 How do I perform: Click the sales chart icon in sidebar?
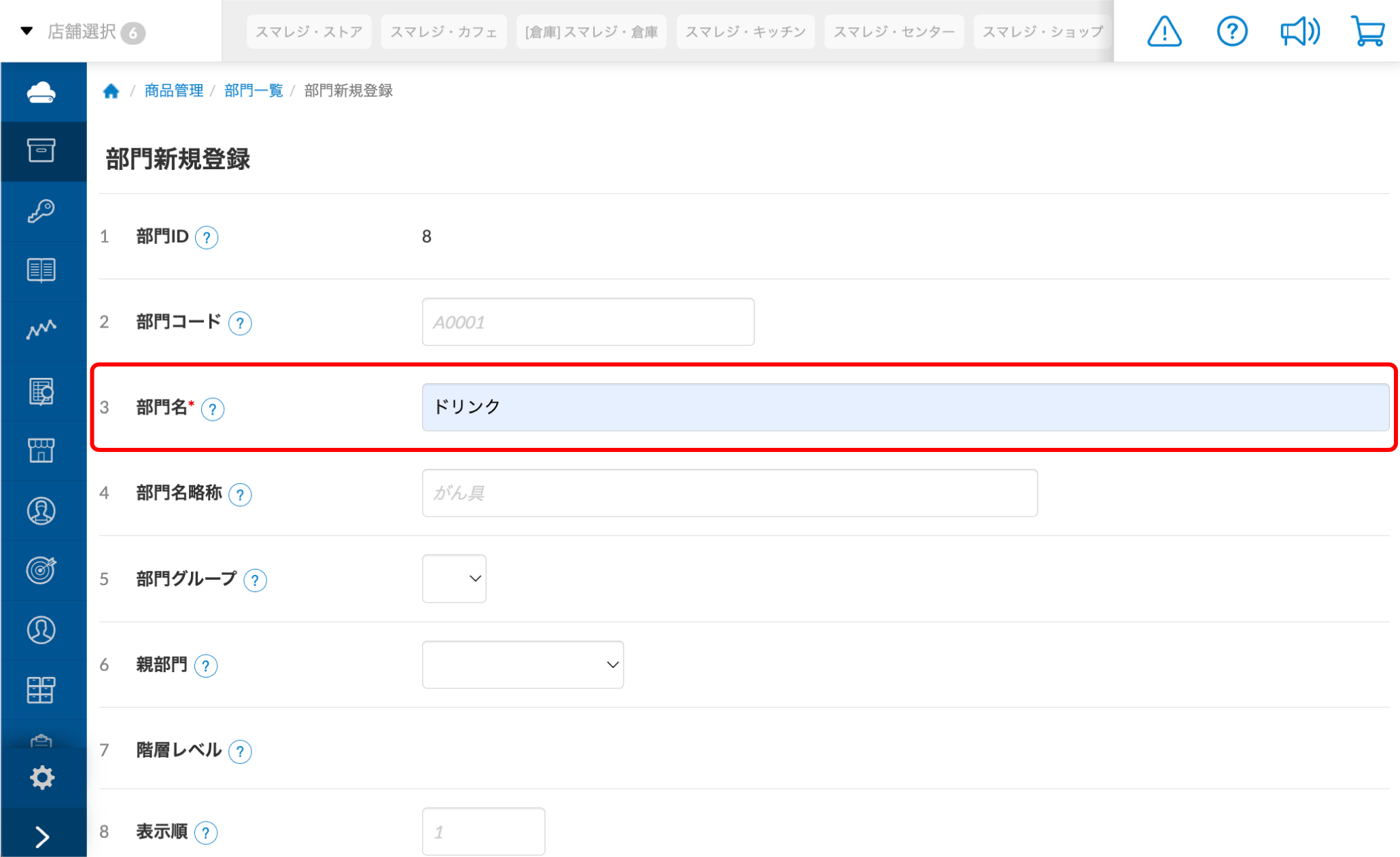click(x=43, y=330)
